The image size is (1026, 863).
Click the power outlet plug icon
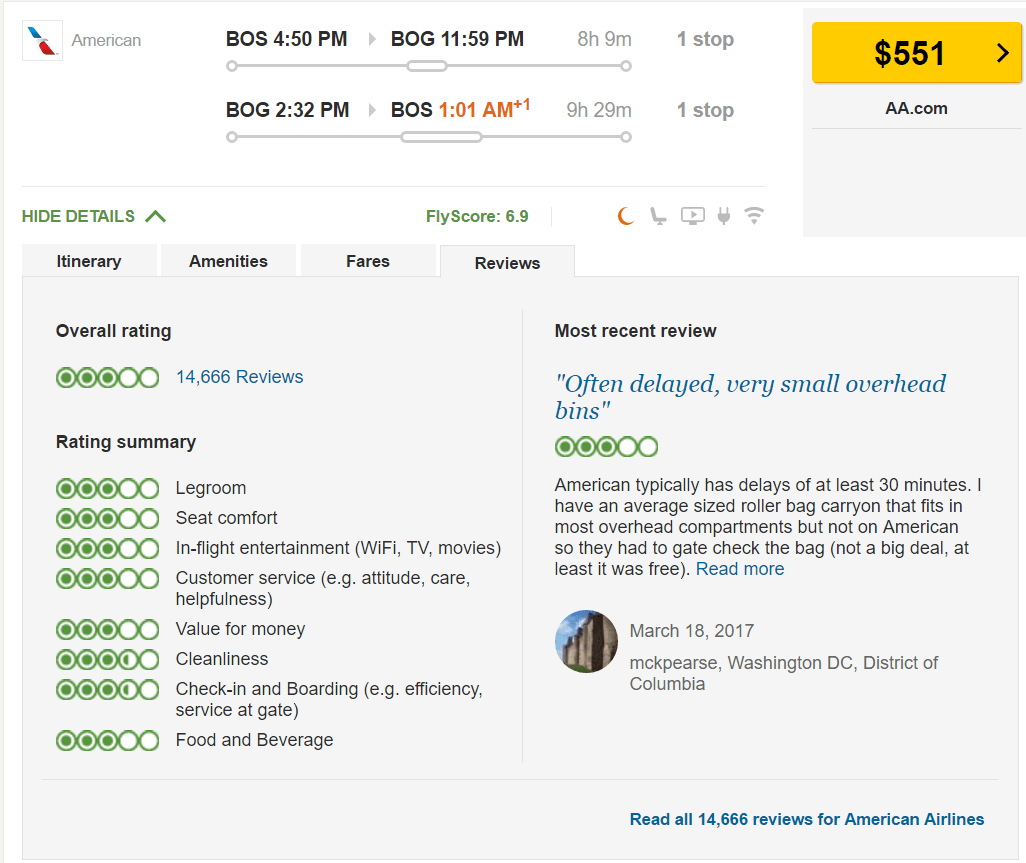click(x=724, y=216)
